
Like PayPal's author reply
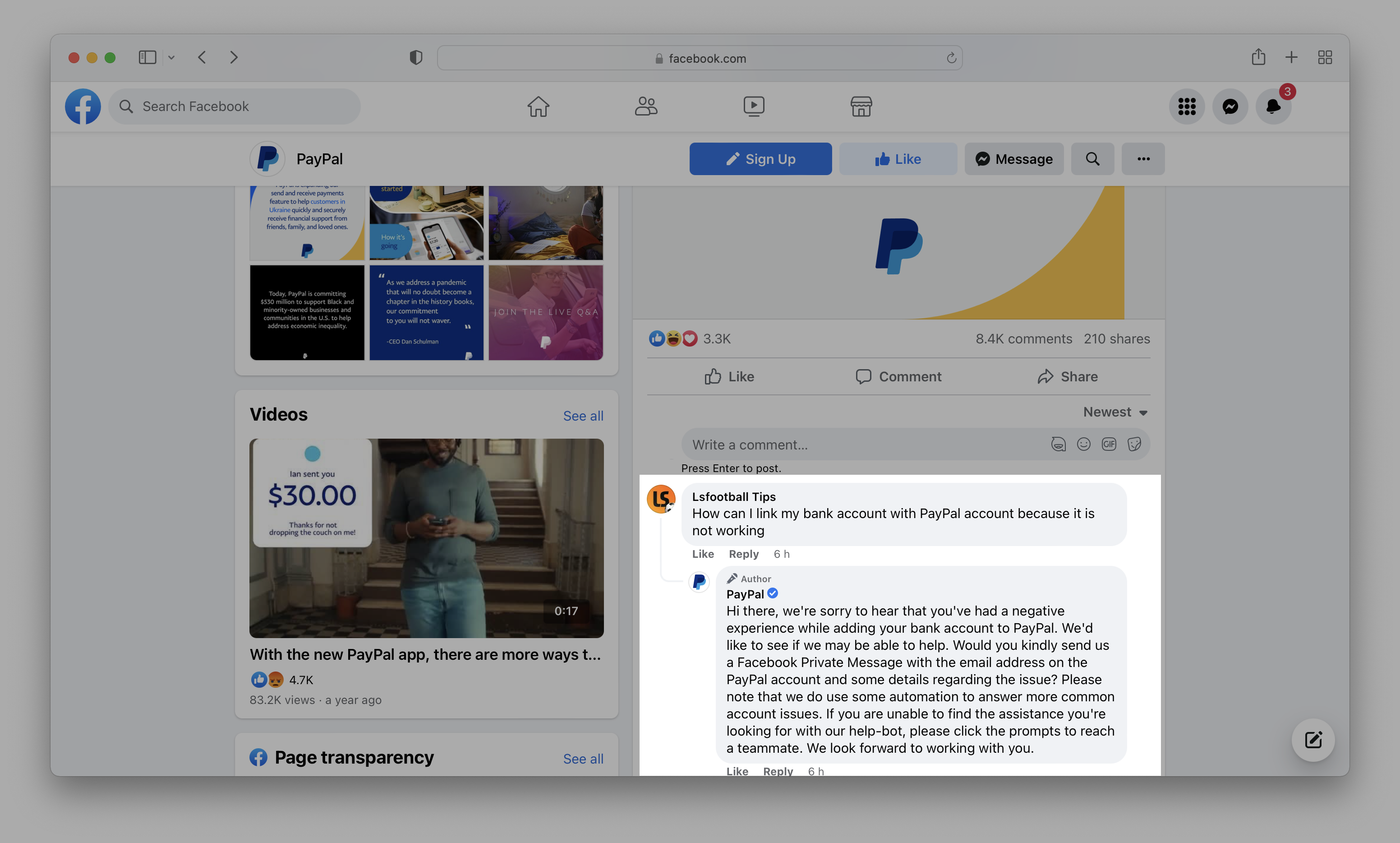click(x=737, y=771)
